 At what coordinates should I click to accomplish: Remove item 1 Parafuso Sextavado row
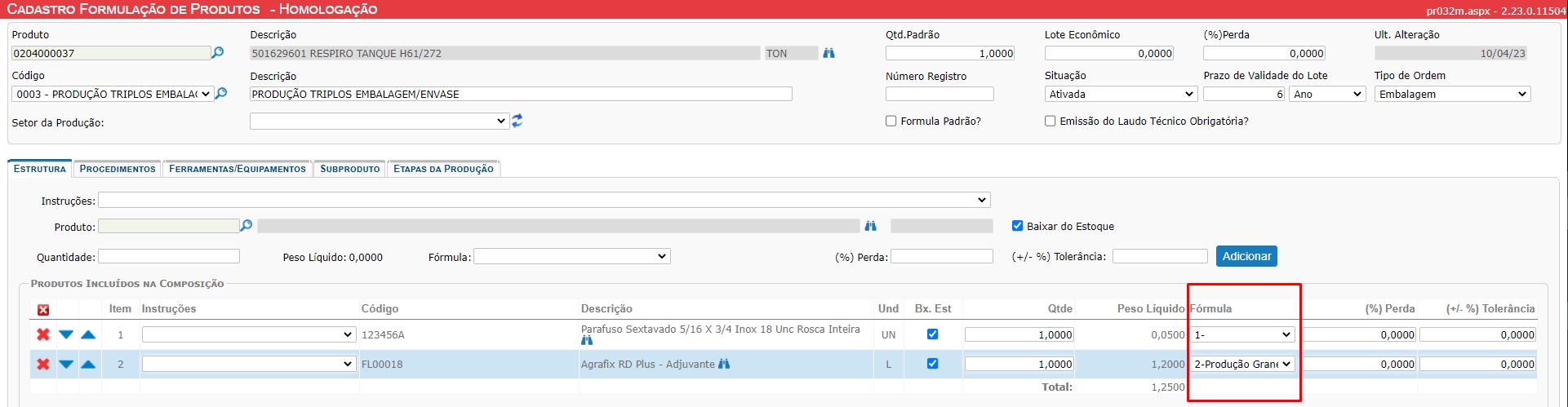(x=43, y=334)
